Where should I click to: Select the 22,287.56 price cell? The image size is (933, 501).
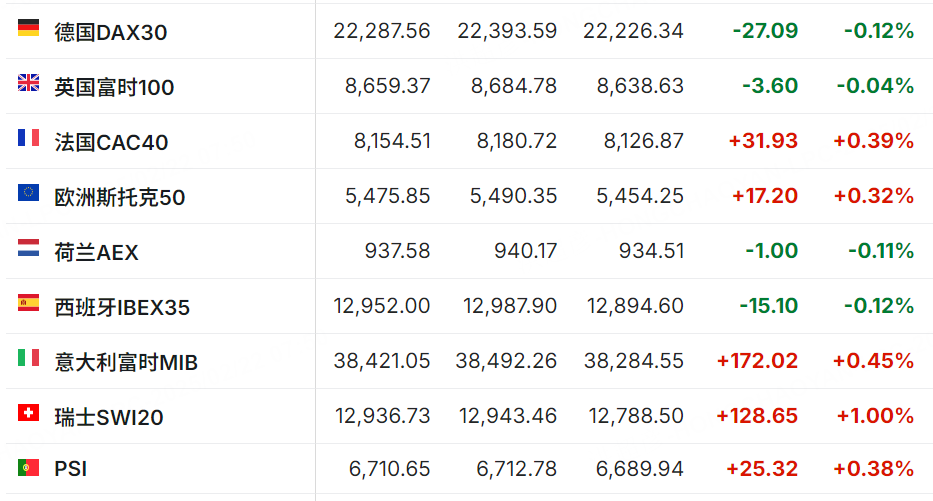[x=381, y=31]
